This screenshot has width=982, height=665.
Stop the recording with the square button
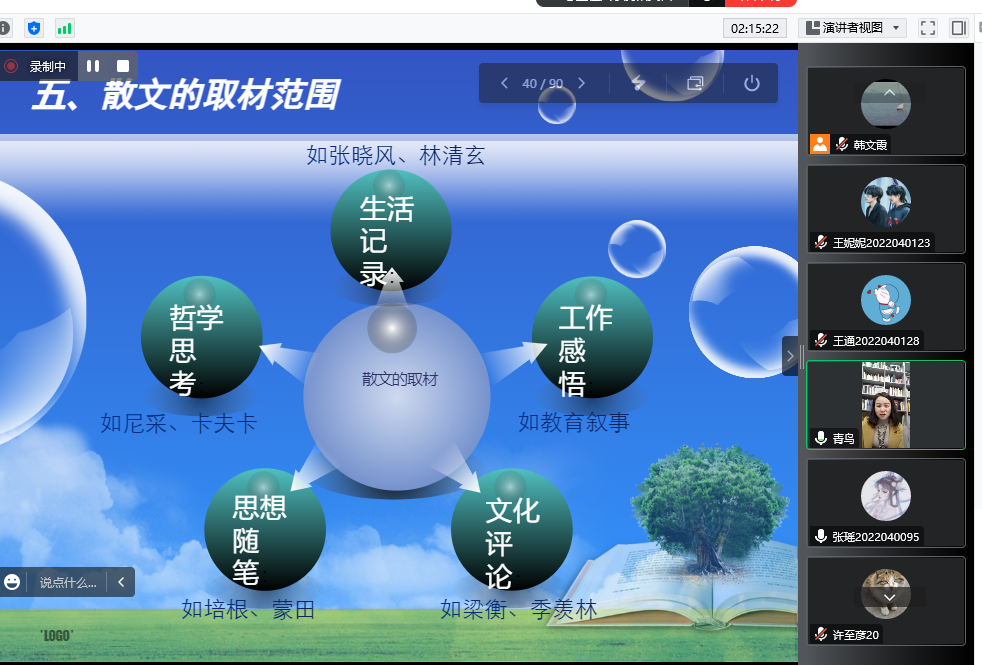[x=123, y=66]
